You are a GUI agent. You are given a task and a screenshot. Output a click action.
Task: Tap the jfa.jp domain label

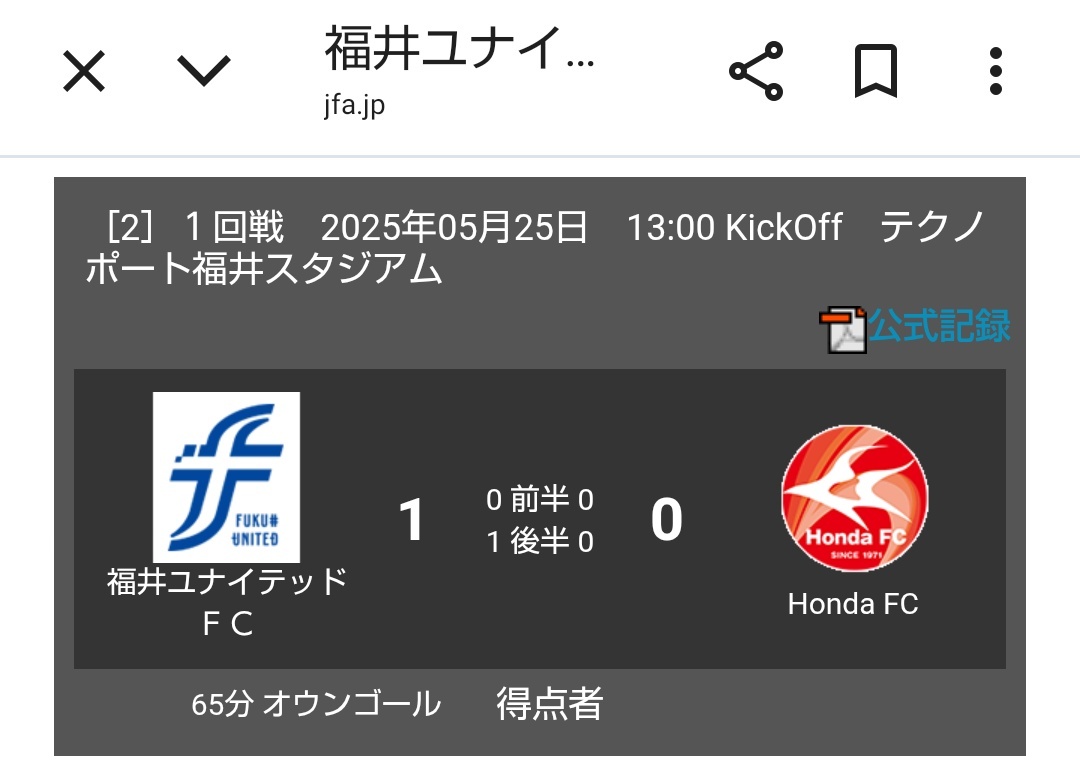tap(354, 106)
